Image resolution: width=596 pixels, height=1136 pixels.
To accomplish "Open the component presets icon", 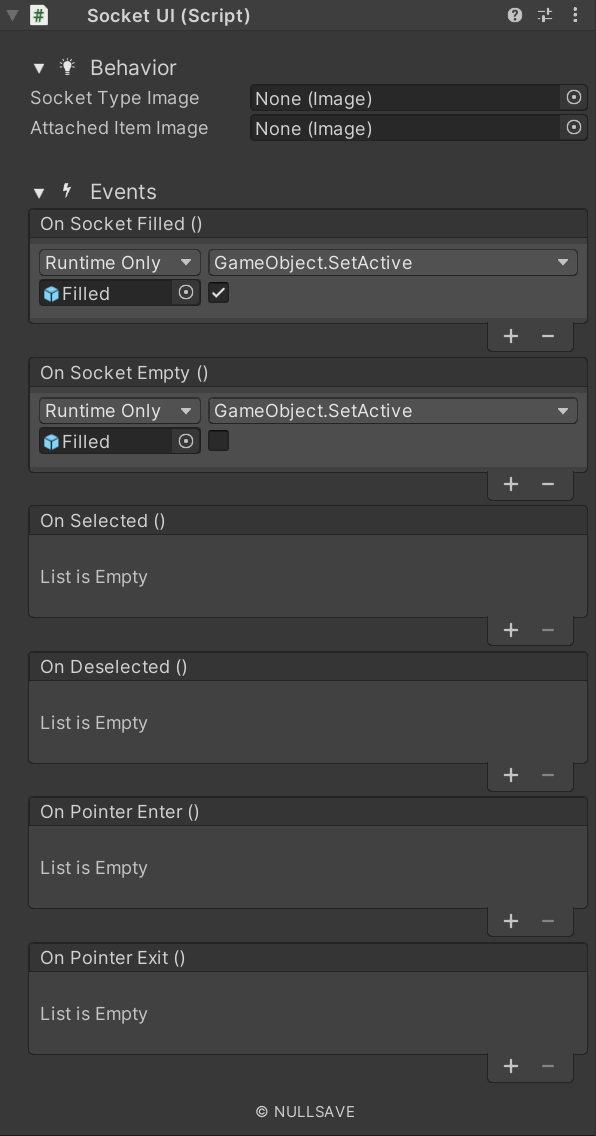I will (x=544, y=15).
